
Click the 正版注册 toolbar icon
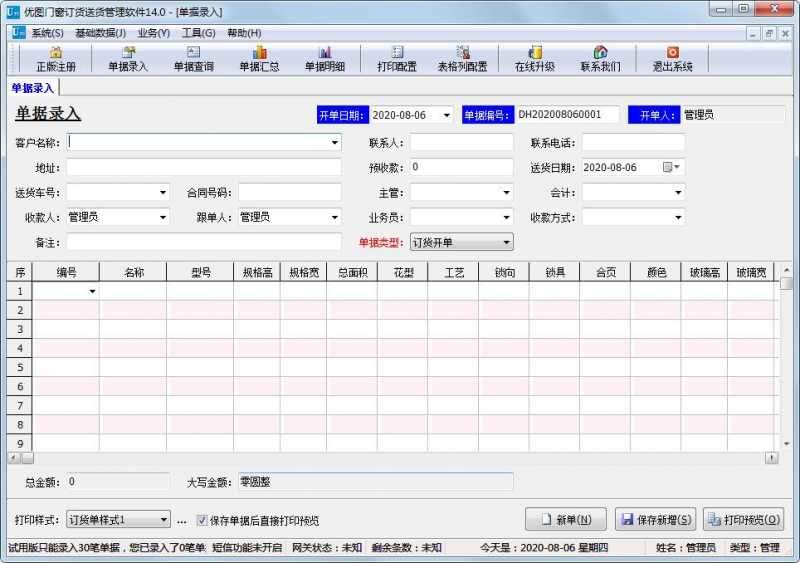pyautogui.click(x=56, y=59)
